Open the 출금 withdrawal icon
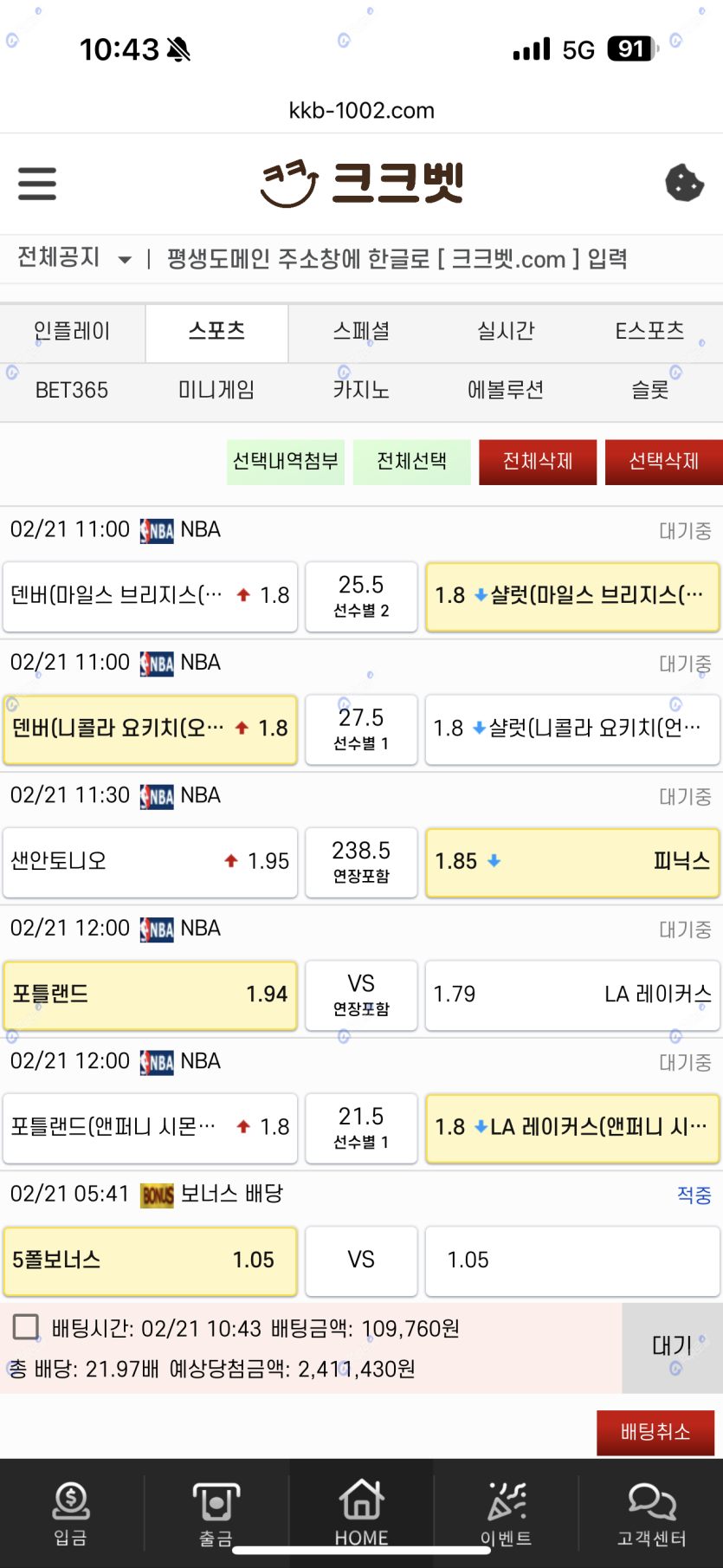 point(216,1513)
